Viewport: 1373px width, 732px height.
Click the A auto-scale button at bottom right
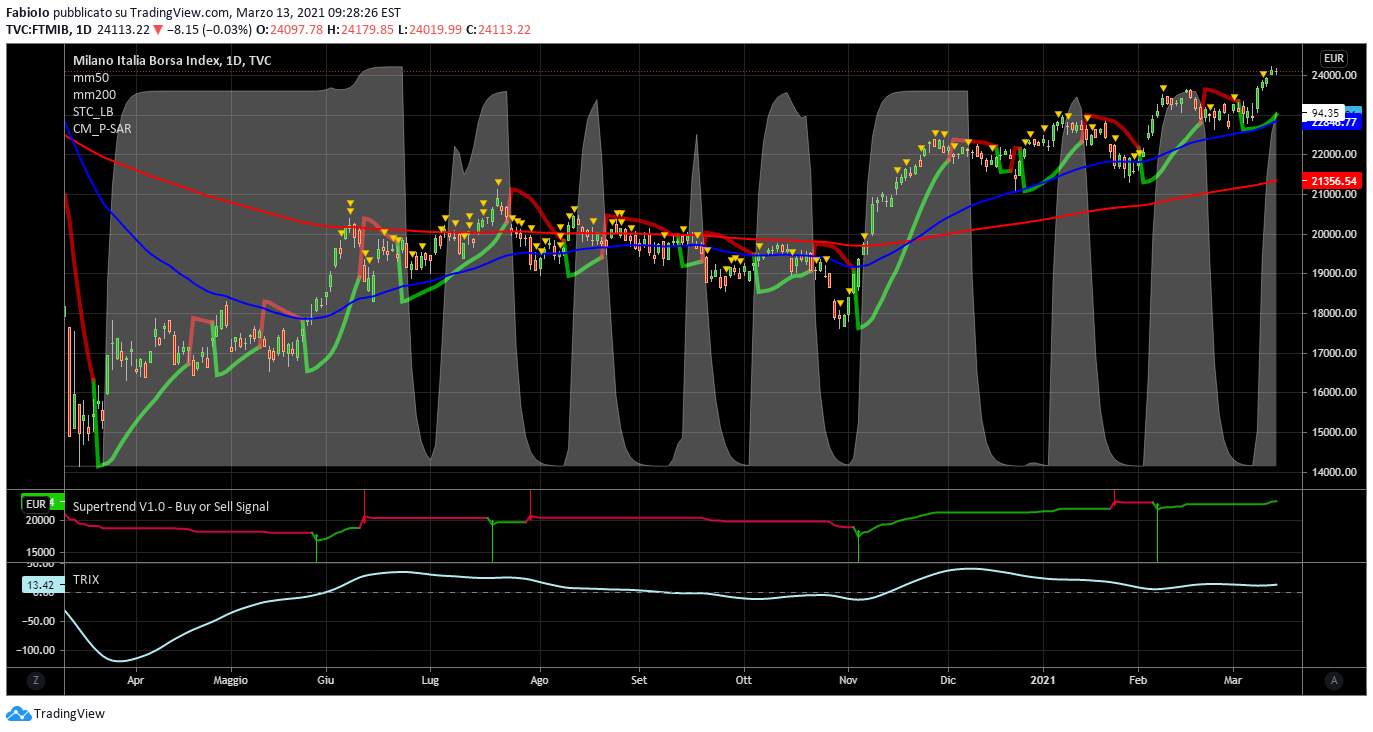click(x=1333, y=680)
